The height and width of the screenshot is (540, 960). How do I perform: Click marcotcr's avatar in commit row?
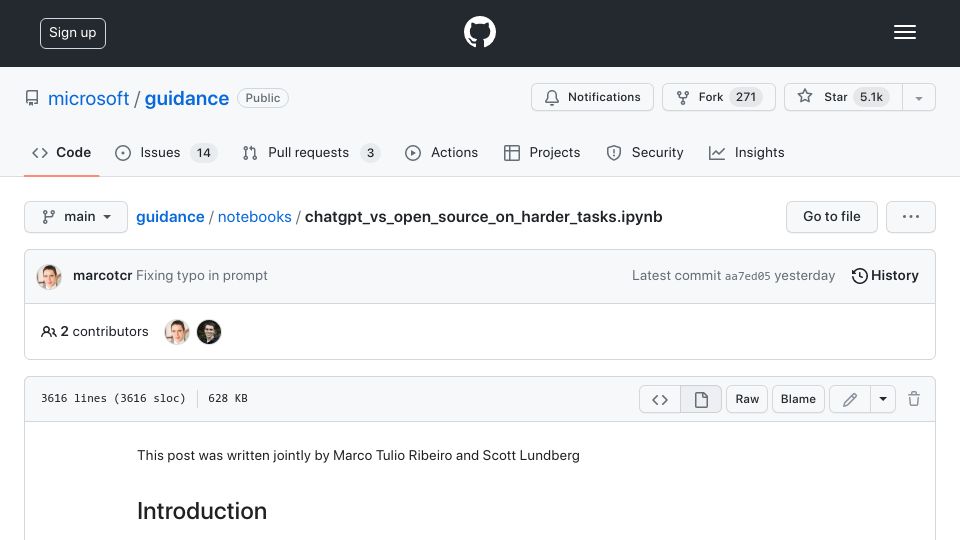[49, 276]
